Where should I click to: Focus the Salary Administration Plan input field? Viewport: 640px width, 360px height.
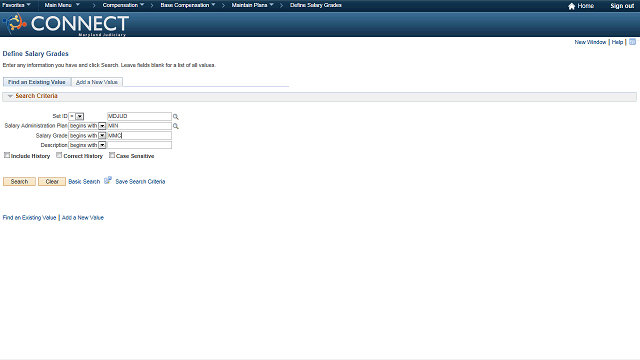tap(139, 126)
